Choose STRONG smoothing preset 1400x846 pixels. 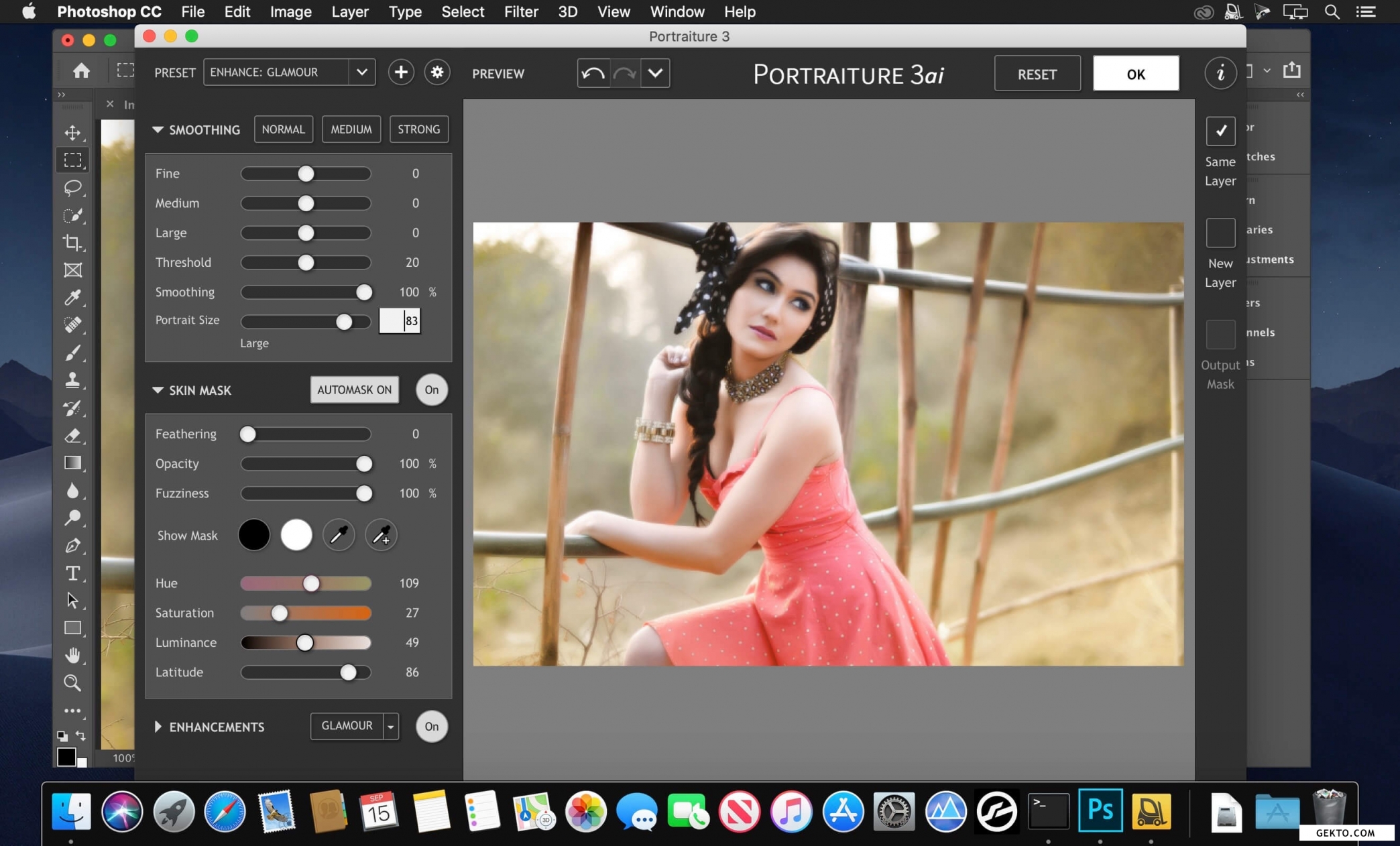[x=419, y=129]
